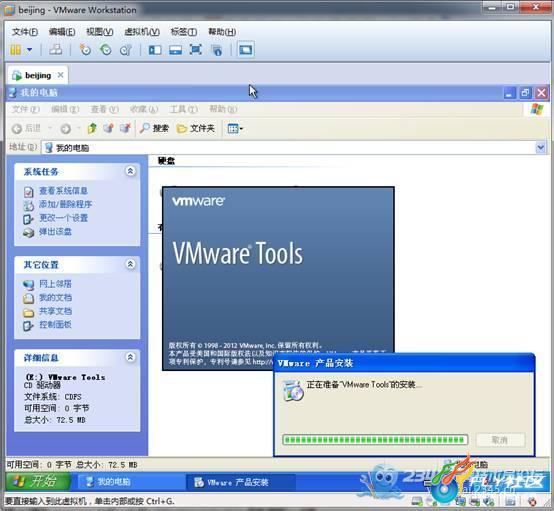
Task: Toggle the sidebar library view icon
Action: pyautogui.click(x=155, y=50)
